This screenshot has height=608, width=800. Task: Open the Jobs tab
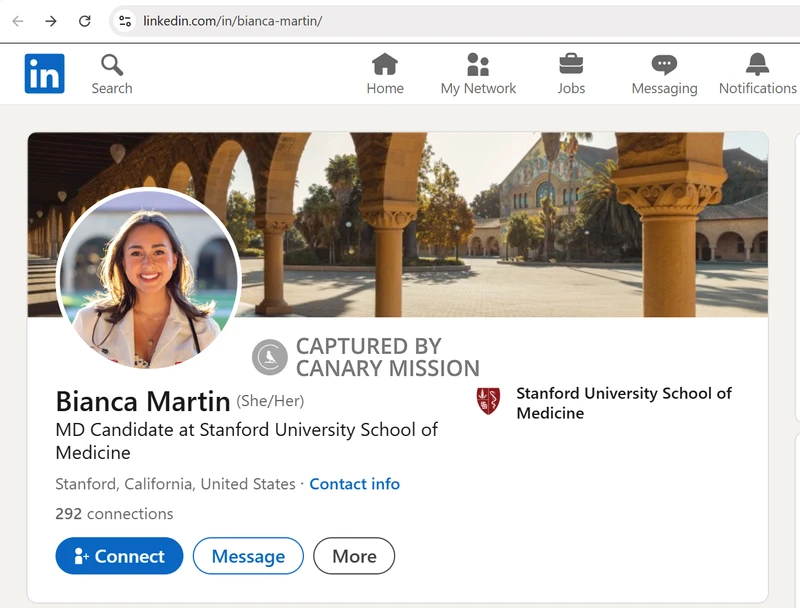pos(571,74)
